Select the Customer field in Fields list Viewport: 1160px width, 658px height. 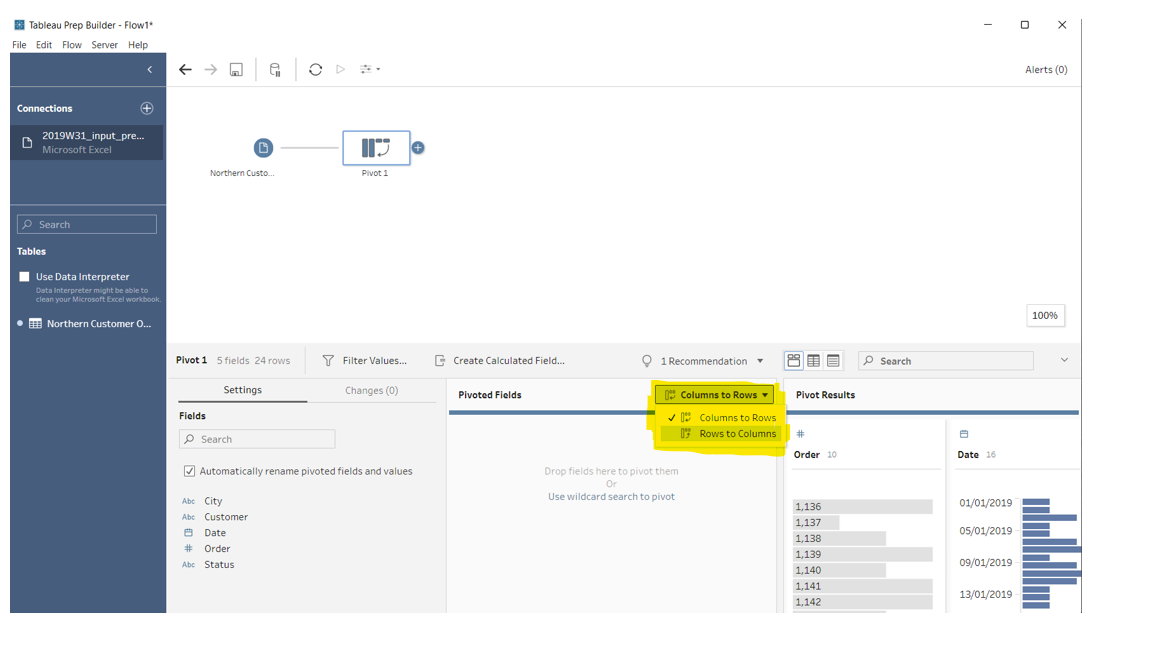pos(226,517)
